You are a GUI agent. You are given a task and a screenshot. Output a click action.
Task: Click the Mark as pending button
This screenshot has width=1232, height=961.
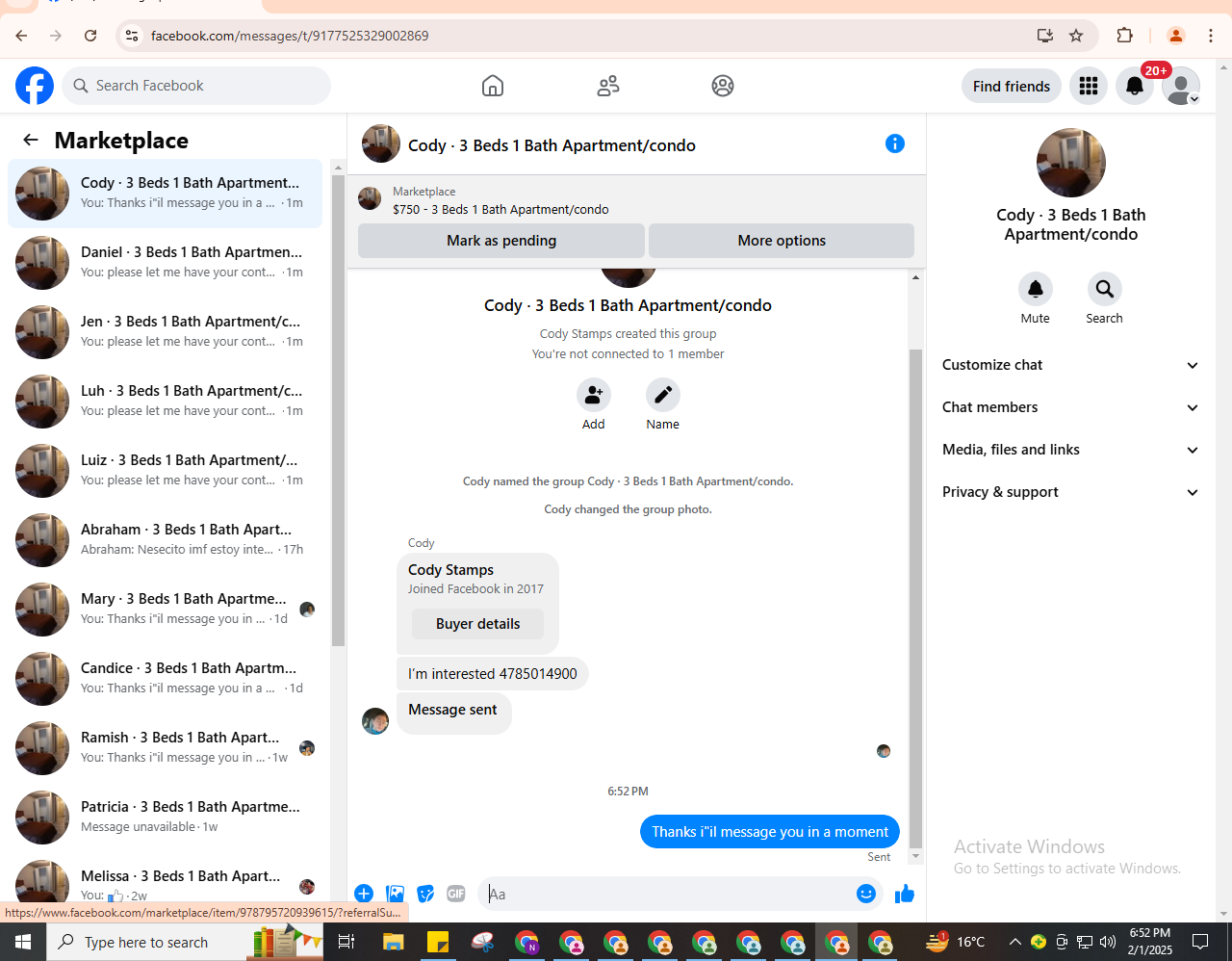[501, 241]
